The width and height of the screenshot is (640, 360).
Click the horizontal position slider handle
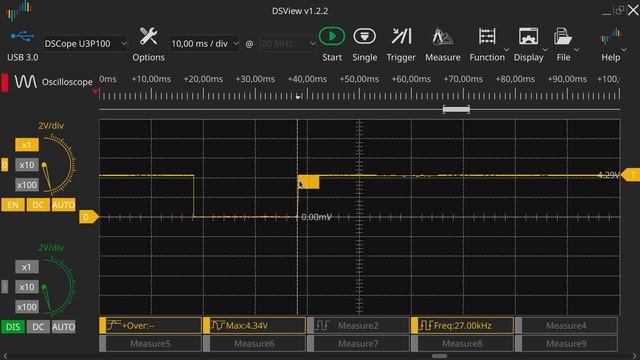click(x=456, y=109)
